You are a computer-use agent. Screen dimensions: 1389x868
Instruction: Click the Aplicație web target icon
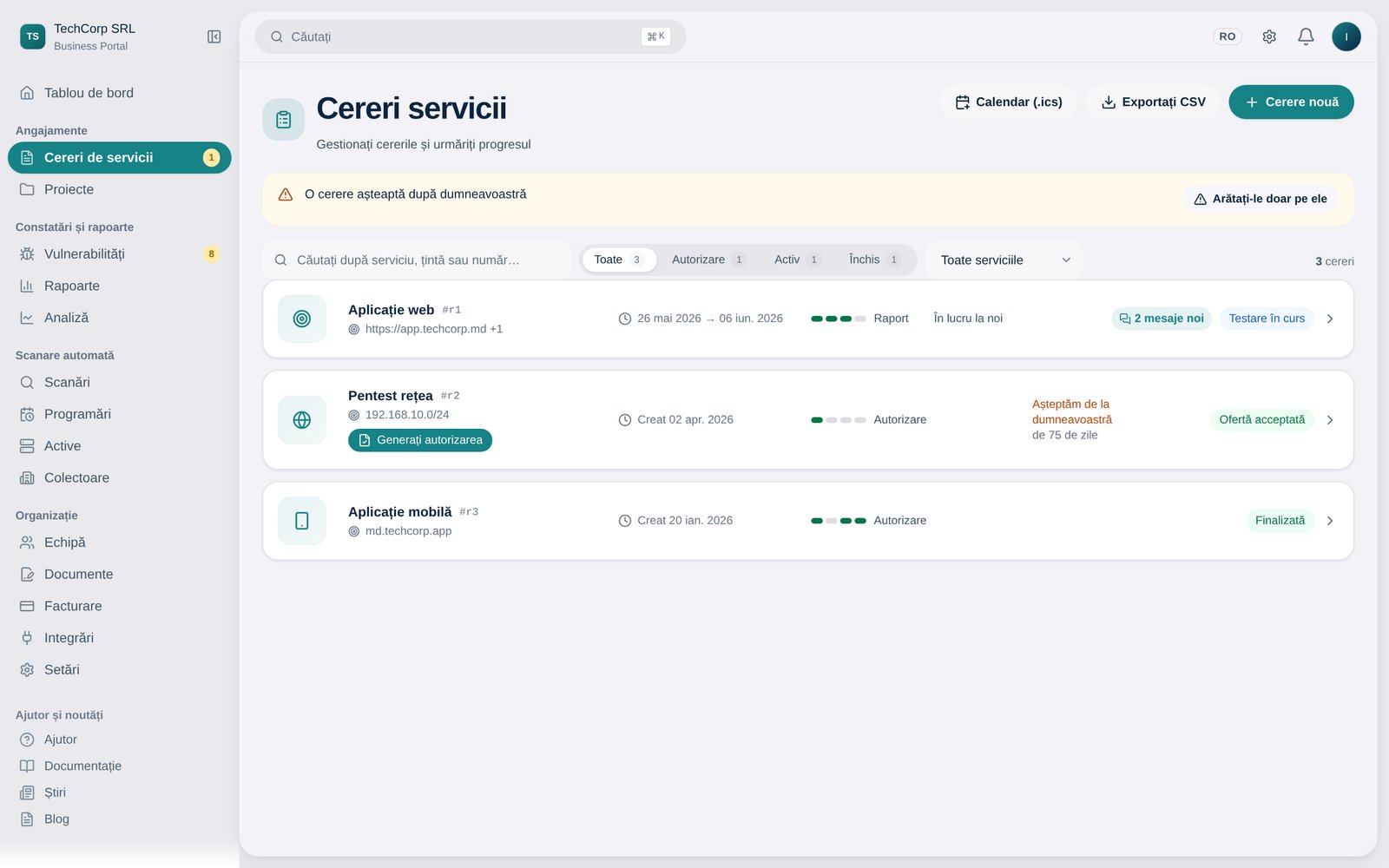tap(302, 319)
